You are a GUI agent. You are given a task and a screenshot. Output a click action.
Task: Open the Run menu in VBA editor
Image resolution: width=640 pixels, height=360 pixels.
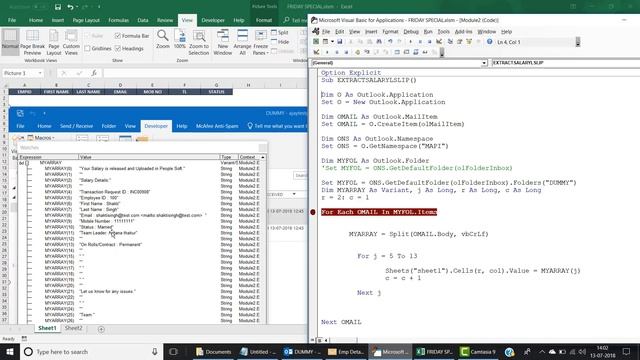click(x=428, y=31)
